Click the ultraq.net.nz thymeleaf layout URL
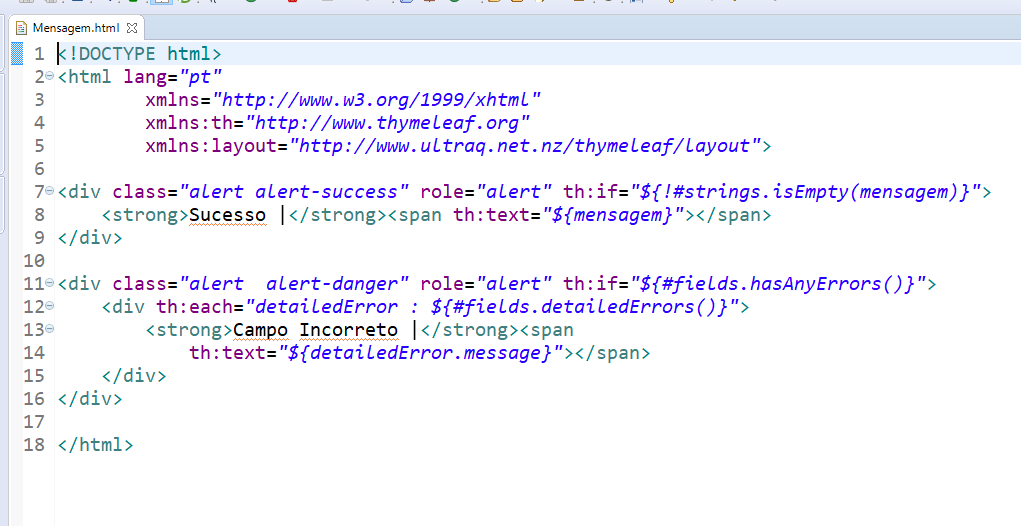The image size is (1021, 526). [x=525, y=146]
